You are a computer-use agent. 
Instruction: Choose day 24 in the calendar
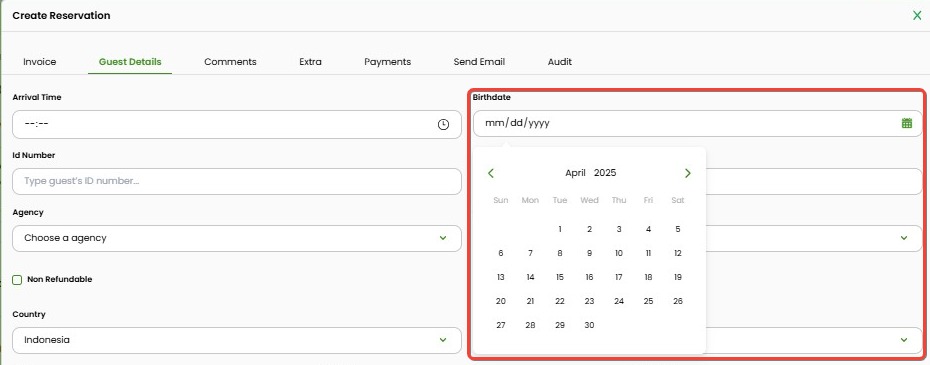pos(619,301)
